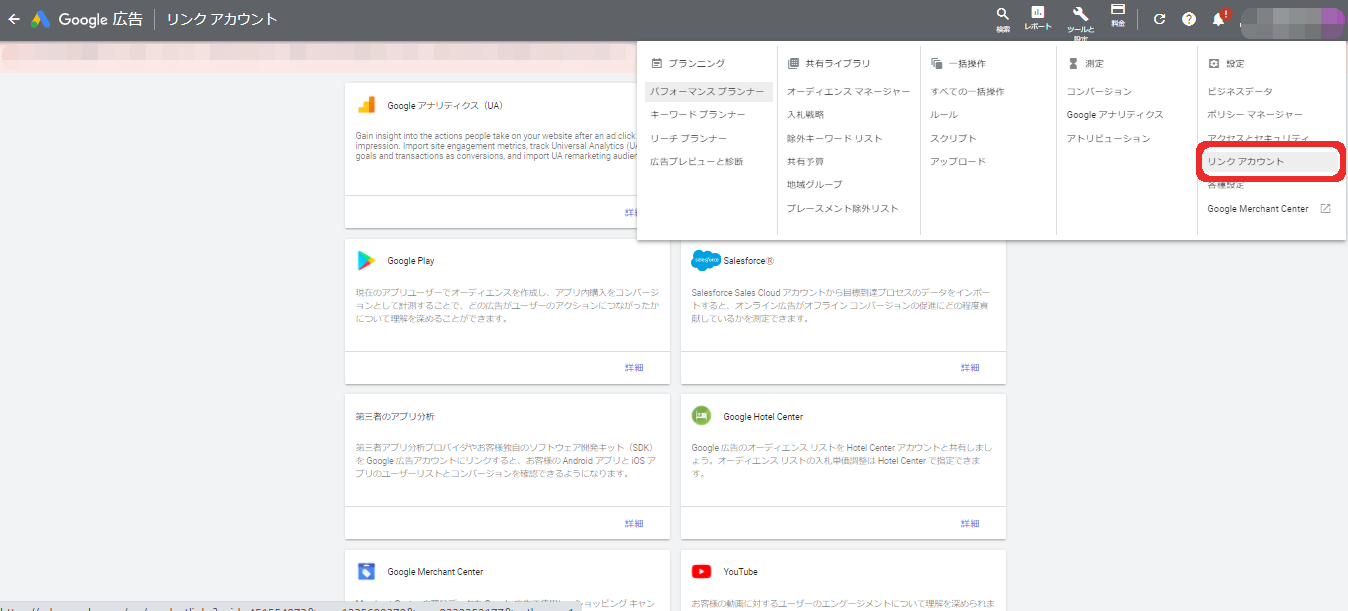Click 詳細 link on Google Hotel Center card
Screen dimensions: 1348x611
[970, 523]
